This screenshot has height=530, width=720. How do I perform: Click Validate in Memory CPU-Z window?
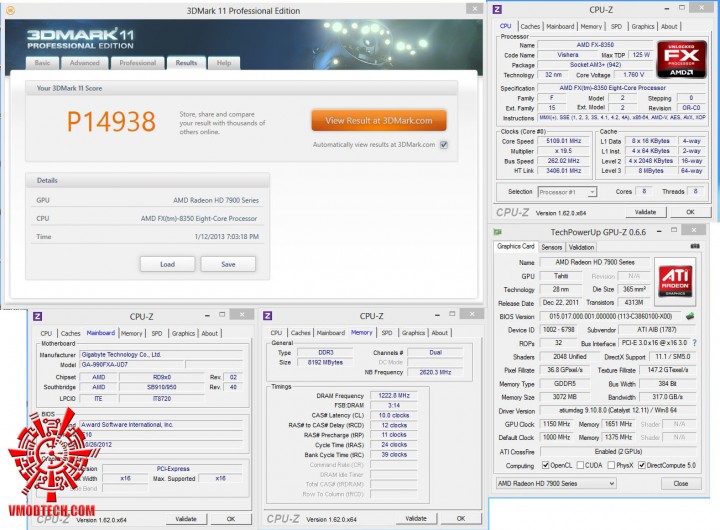(x=416, y=519)
